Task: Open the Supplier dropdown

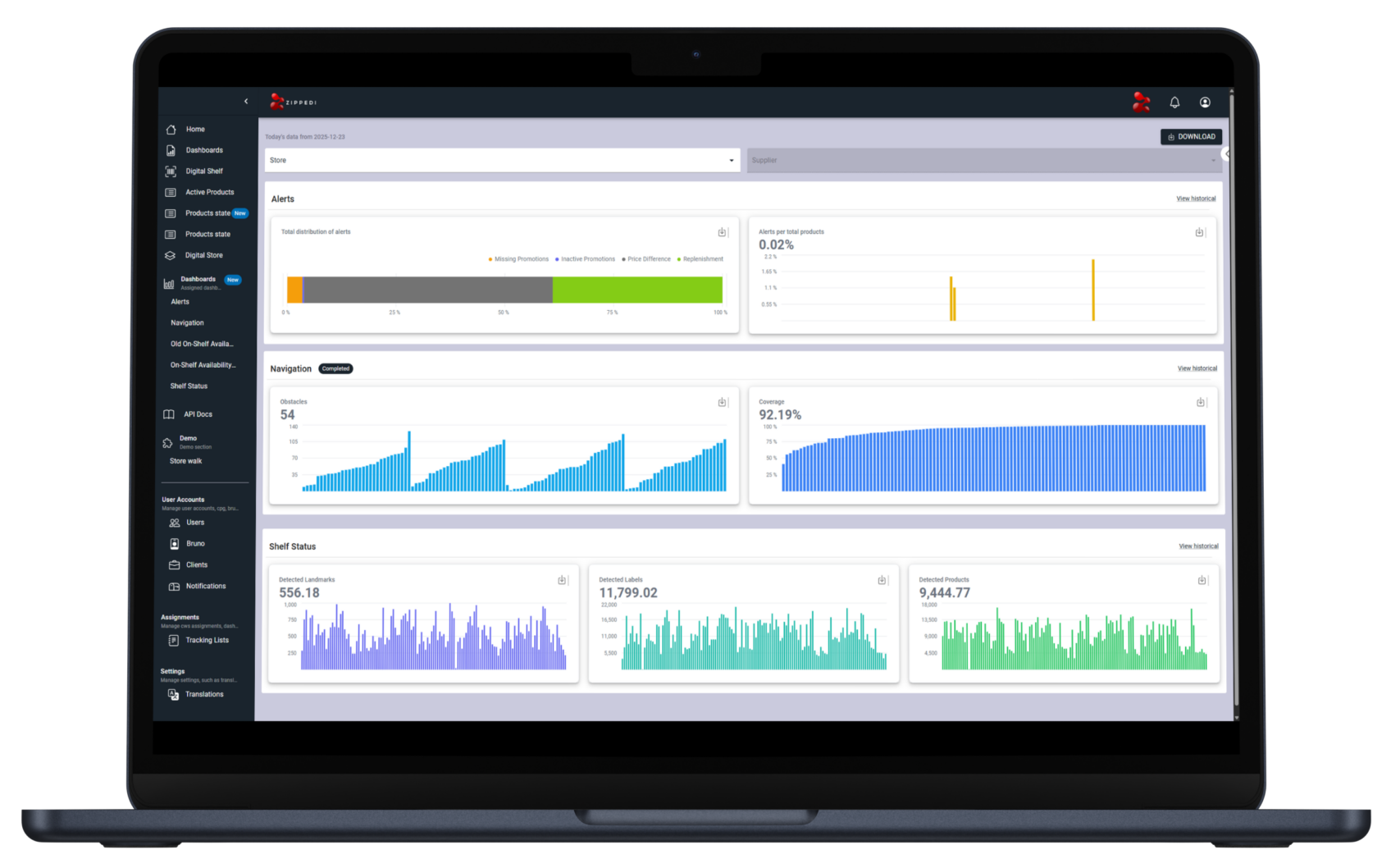Action: click(x=983, y=161)
